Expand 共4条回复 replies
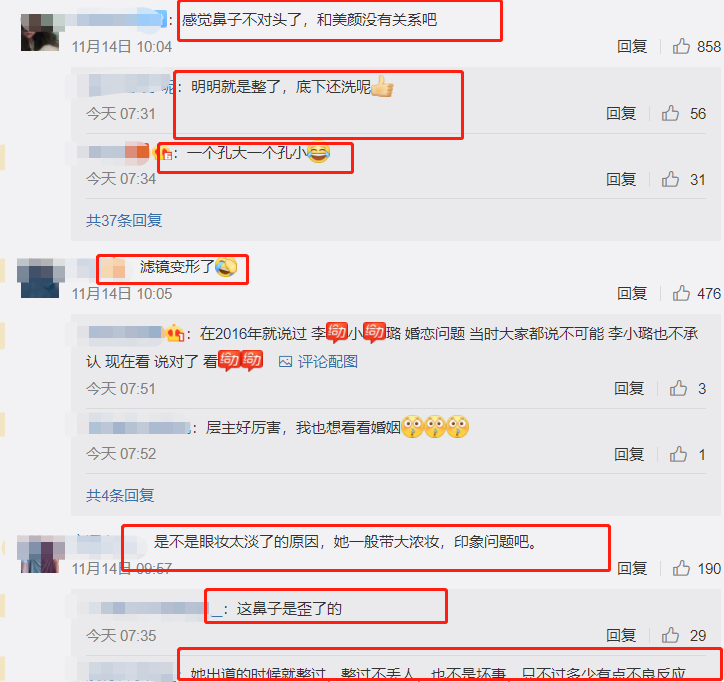 click(120, 495)
